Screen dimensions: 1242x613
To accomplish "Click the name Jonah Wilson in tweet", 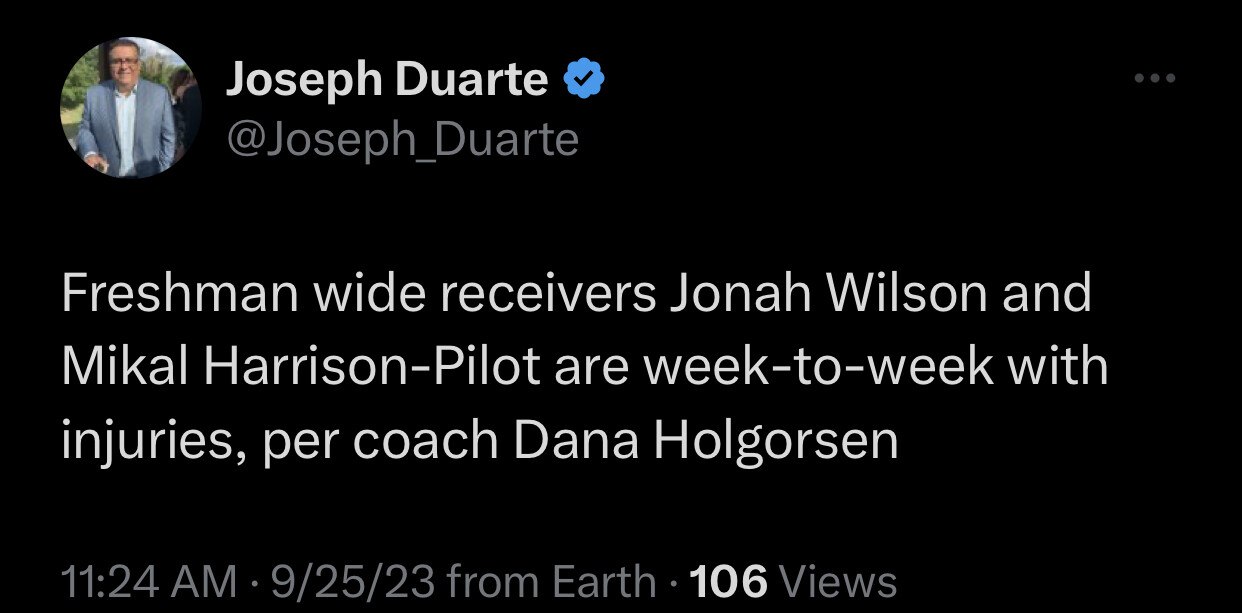I will click(x=833, y=295).
